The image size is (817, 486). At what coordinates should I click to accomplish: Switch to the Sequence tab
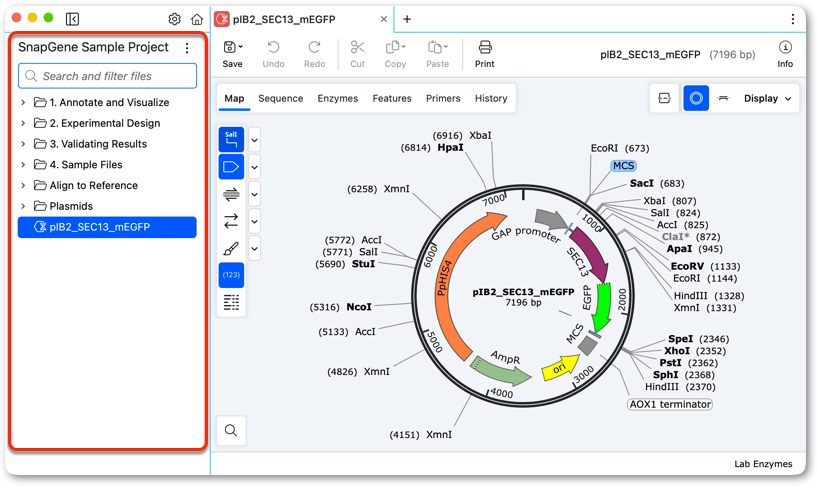point(280,98)
